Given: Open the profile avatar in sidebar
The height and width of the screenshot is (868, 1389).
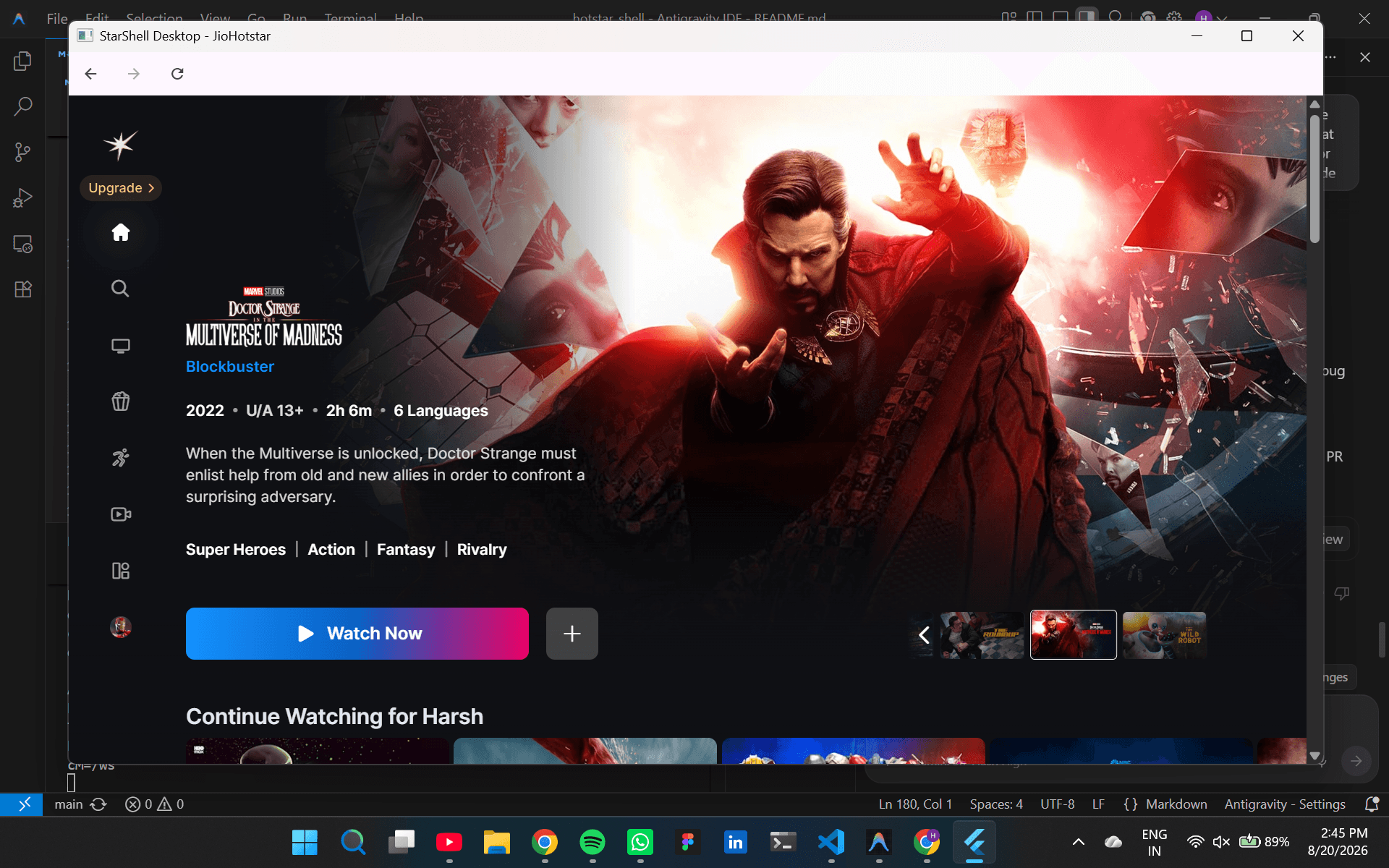Looking at the screenshot, I should pos(121,626).
